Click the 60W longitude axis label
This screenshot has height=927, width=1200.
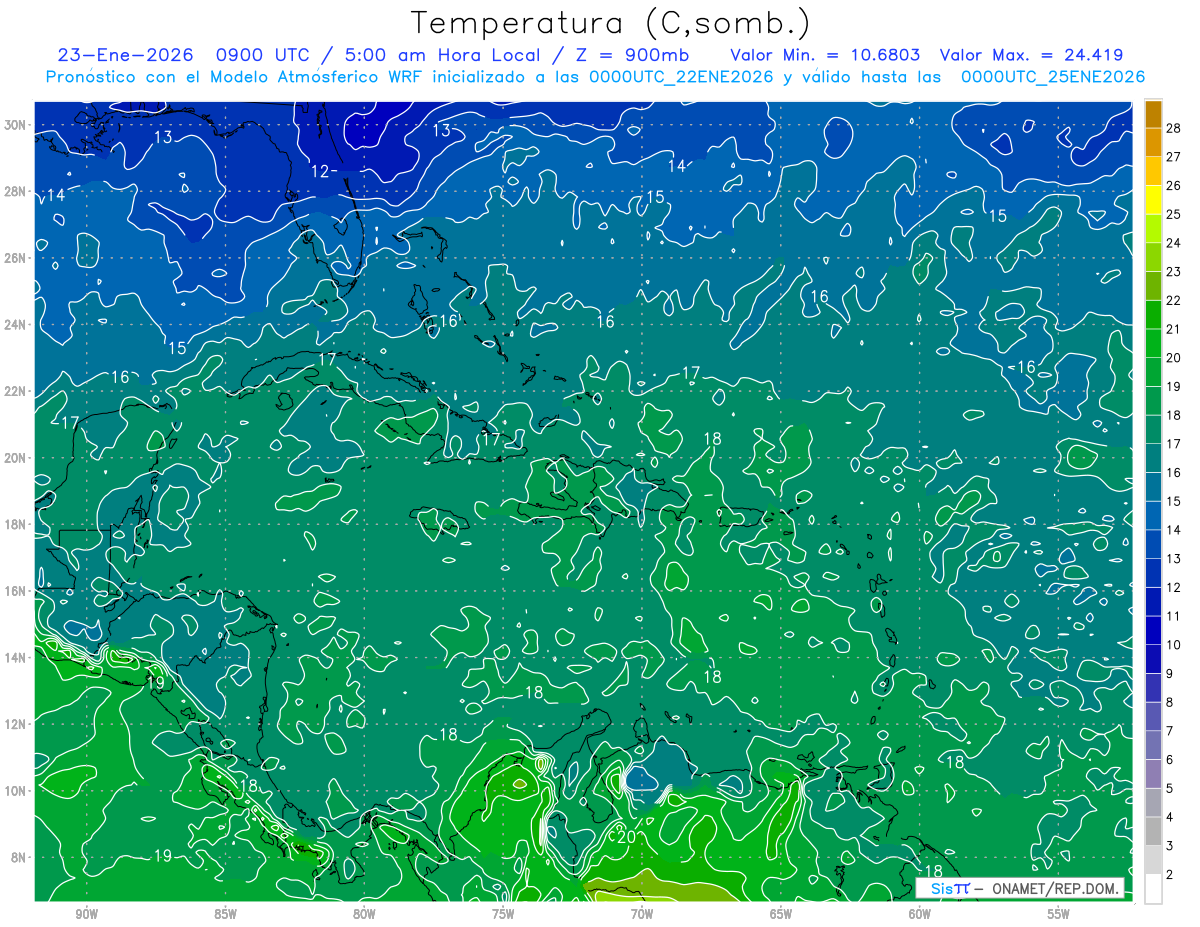[920, 914]
